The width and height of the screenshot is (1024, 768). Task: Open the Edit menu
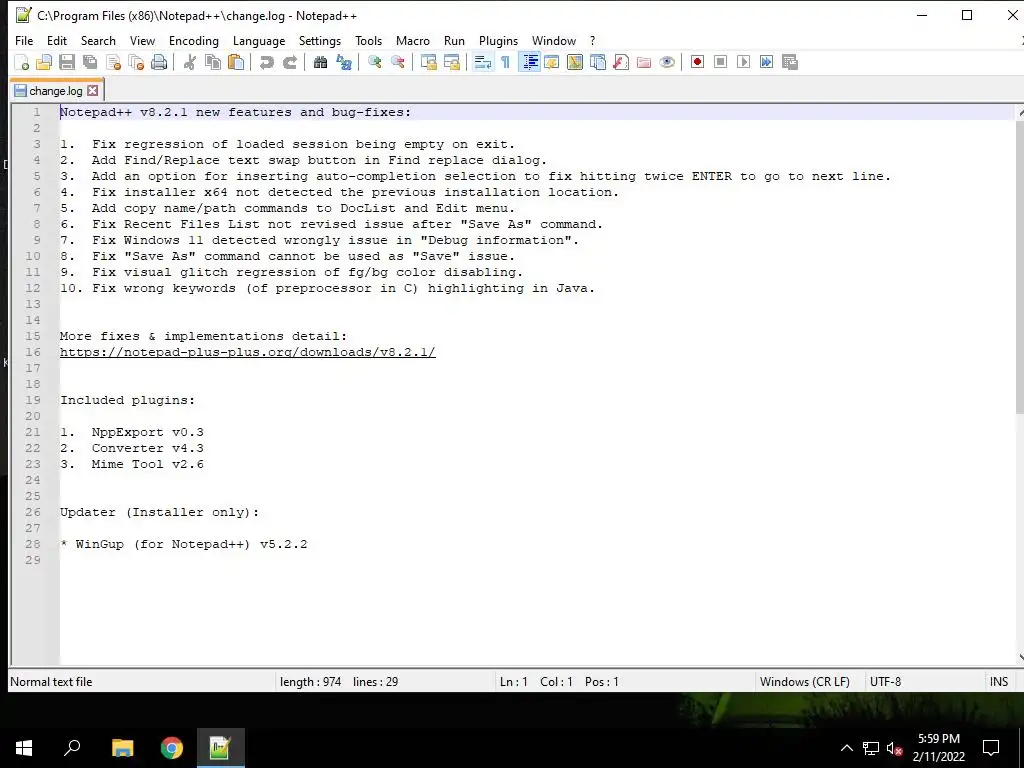pos(57,40)
